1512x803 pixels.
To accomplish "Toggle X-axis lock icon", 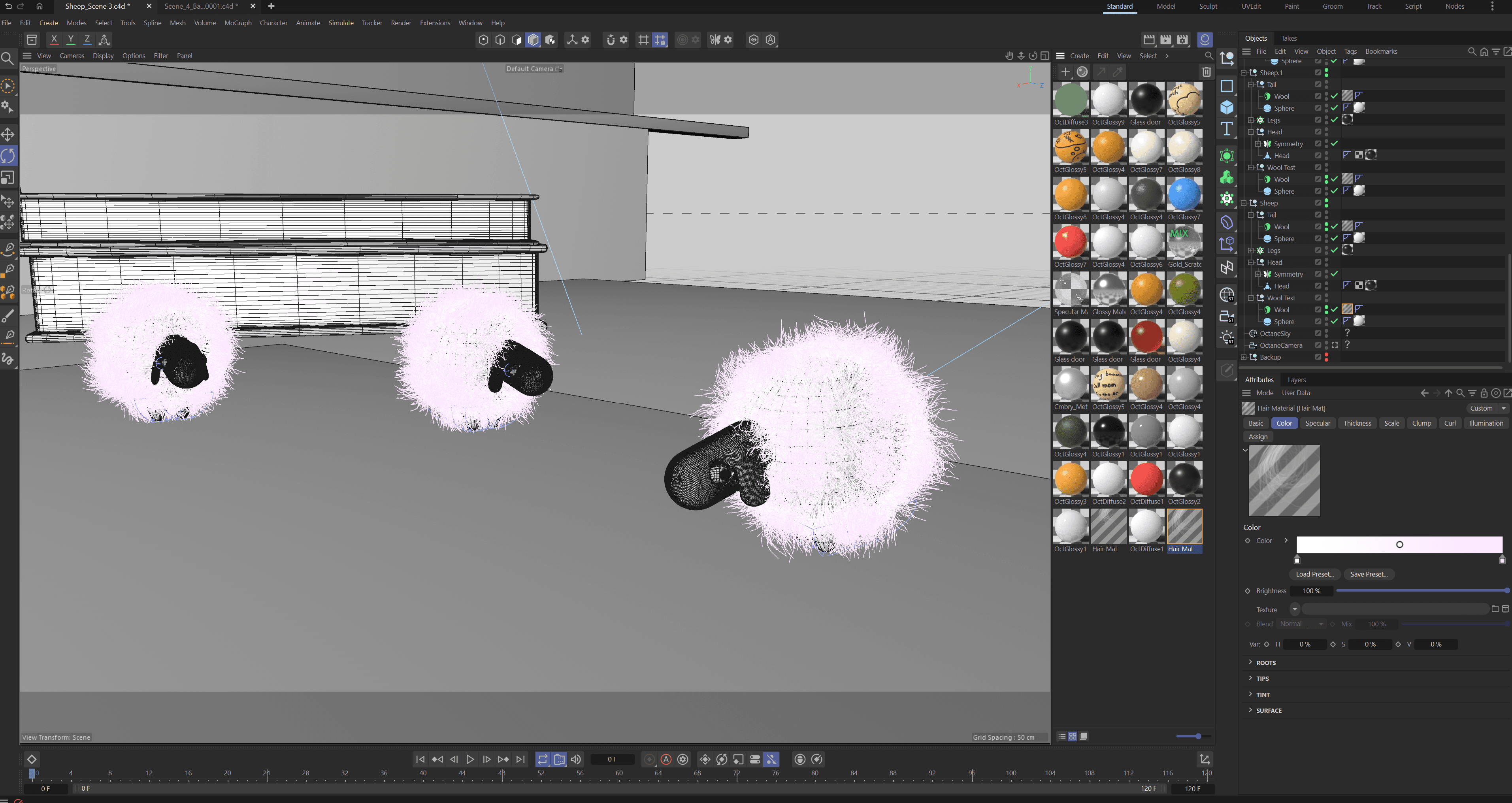I will (54, 40).
